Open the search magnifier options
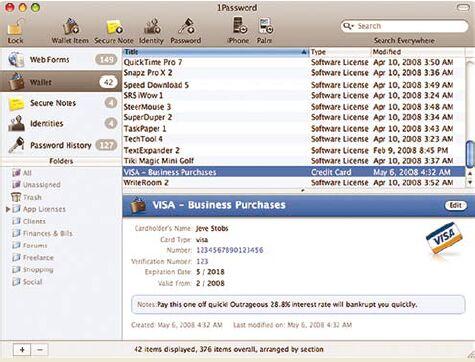This screenshot has height=362, width=475. click(x=348, y=26)
